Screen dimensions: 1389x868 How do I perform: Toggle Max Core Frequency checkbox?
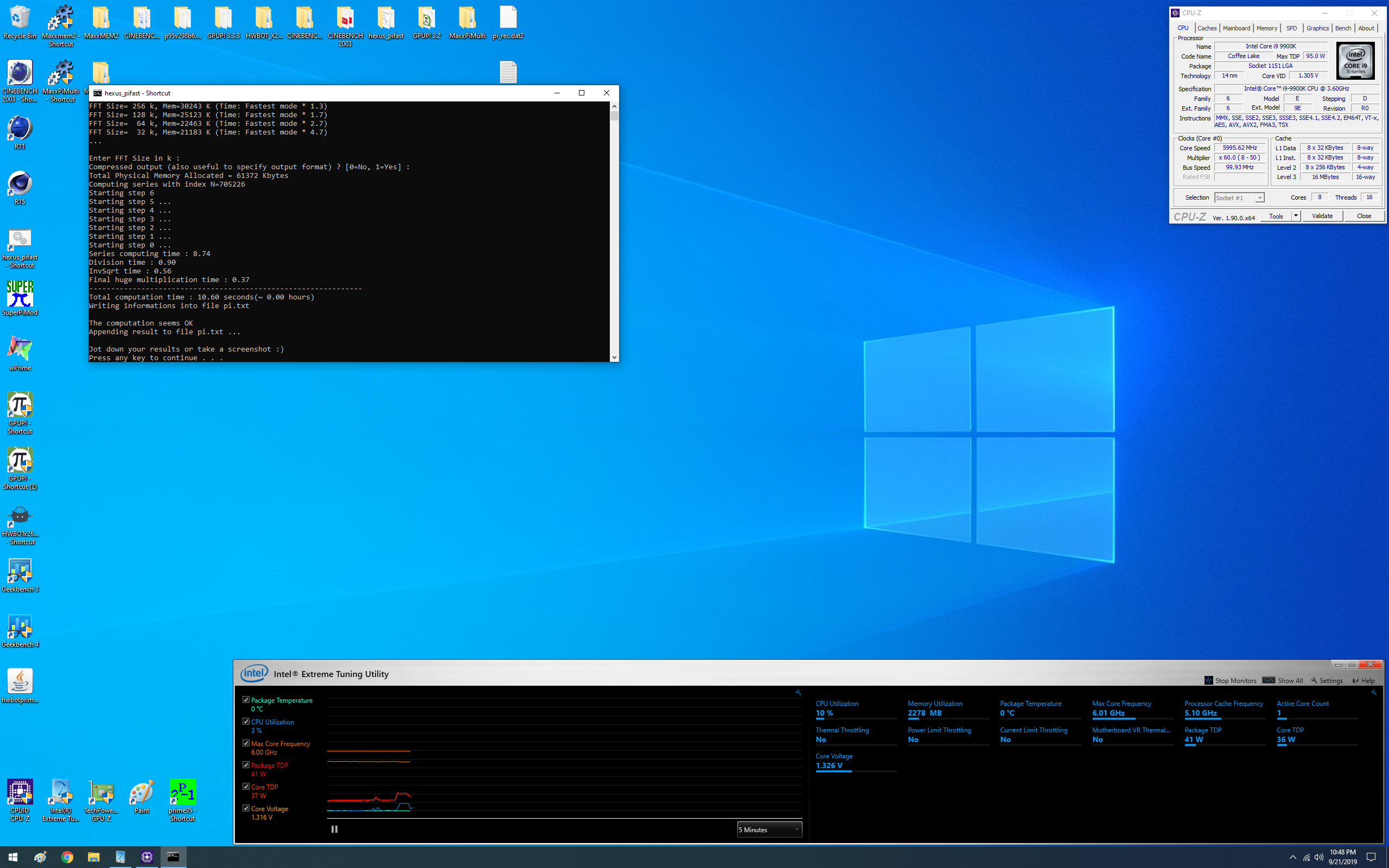246,743
